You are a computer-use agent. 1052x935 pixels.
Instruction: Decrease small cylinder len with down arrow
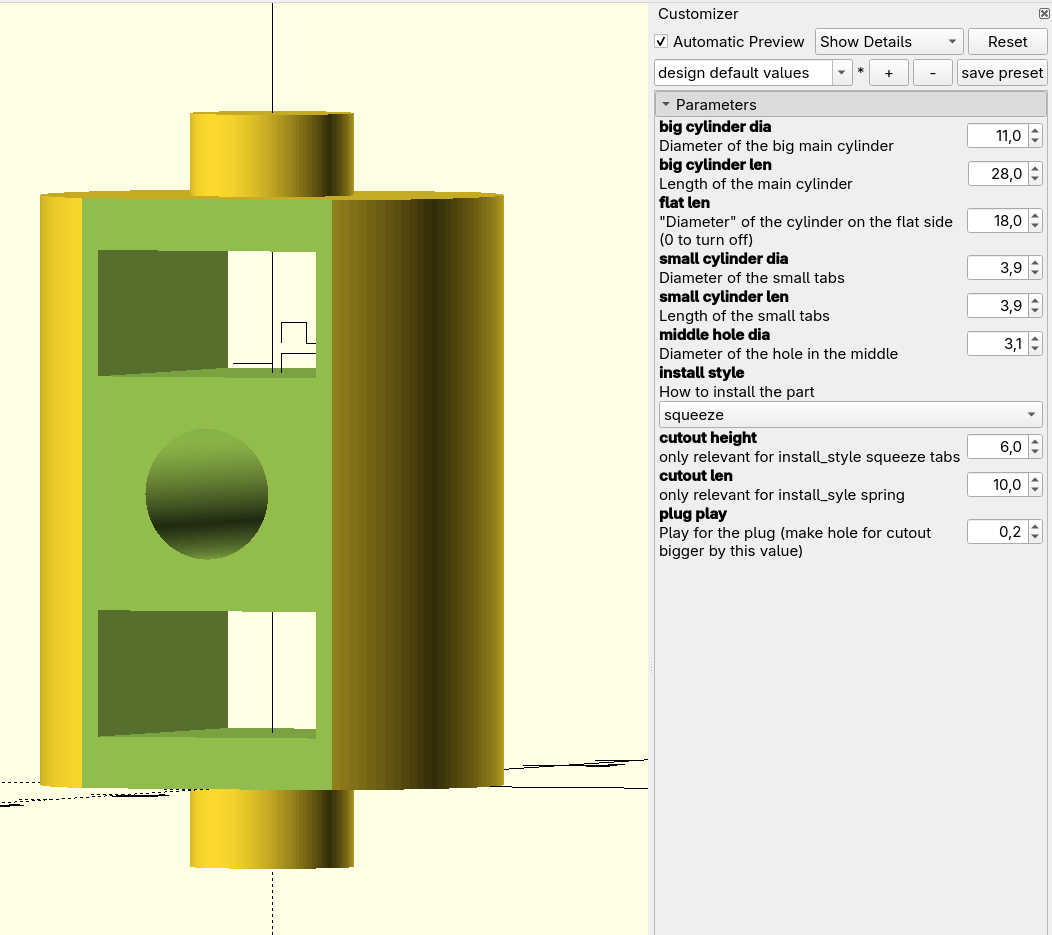tap(1035, 312)
